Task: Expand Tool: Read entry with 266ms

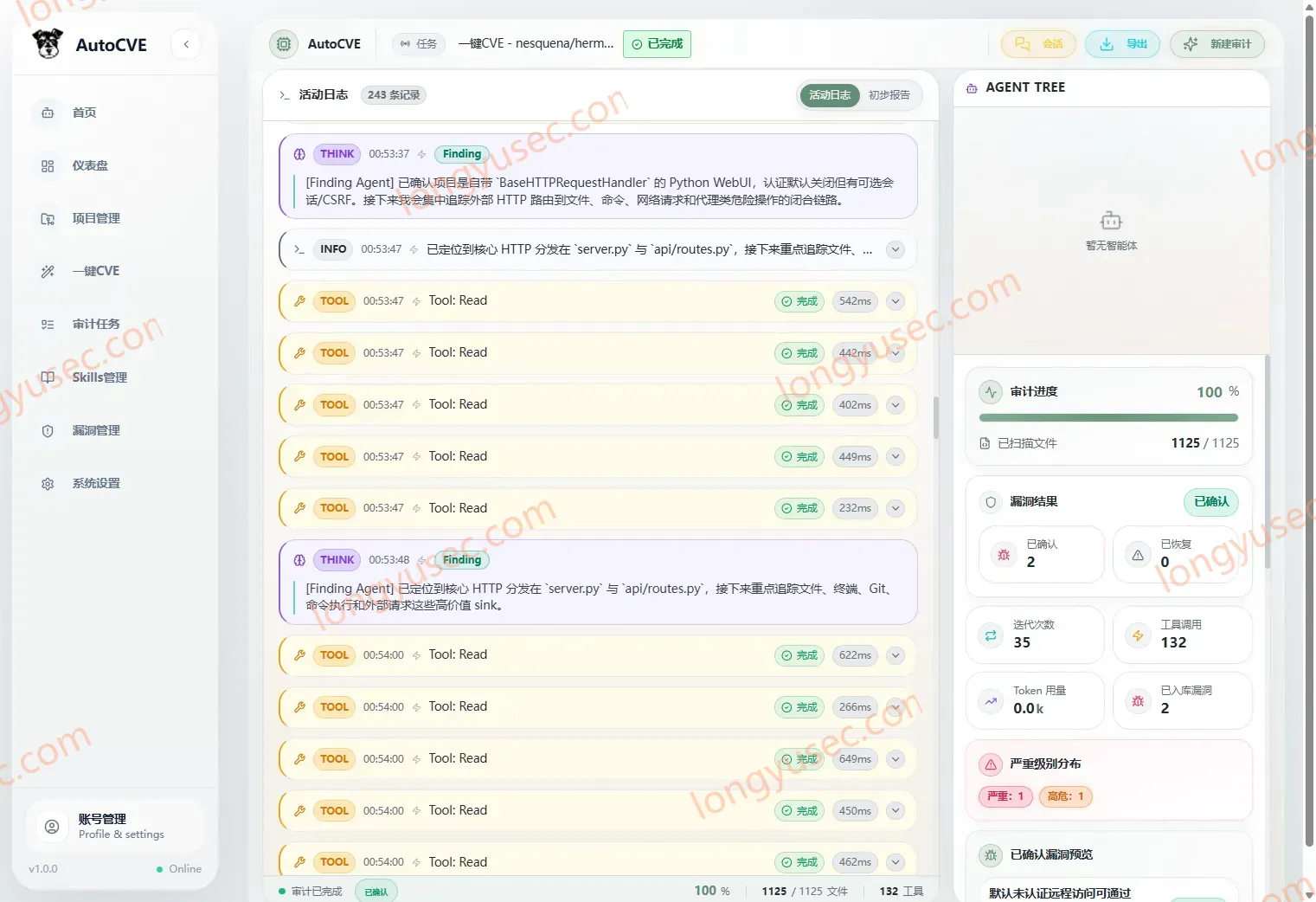Action: (x=896, y=707)
